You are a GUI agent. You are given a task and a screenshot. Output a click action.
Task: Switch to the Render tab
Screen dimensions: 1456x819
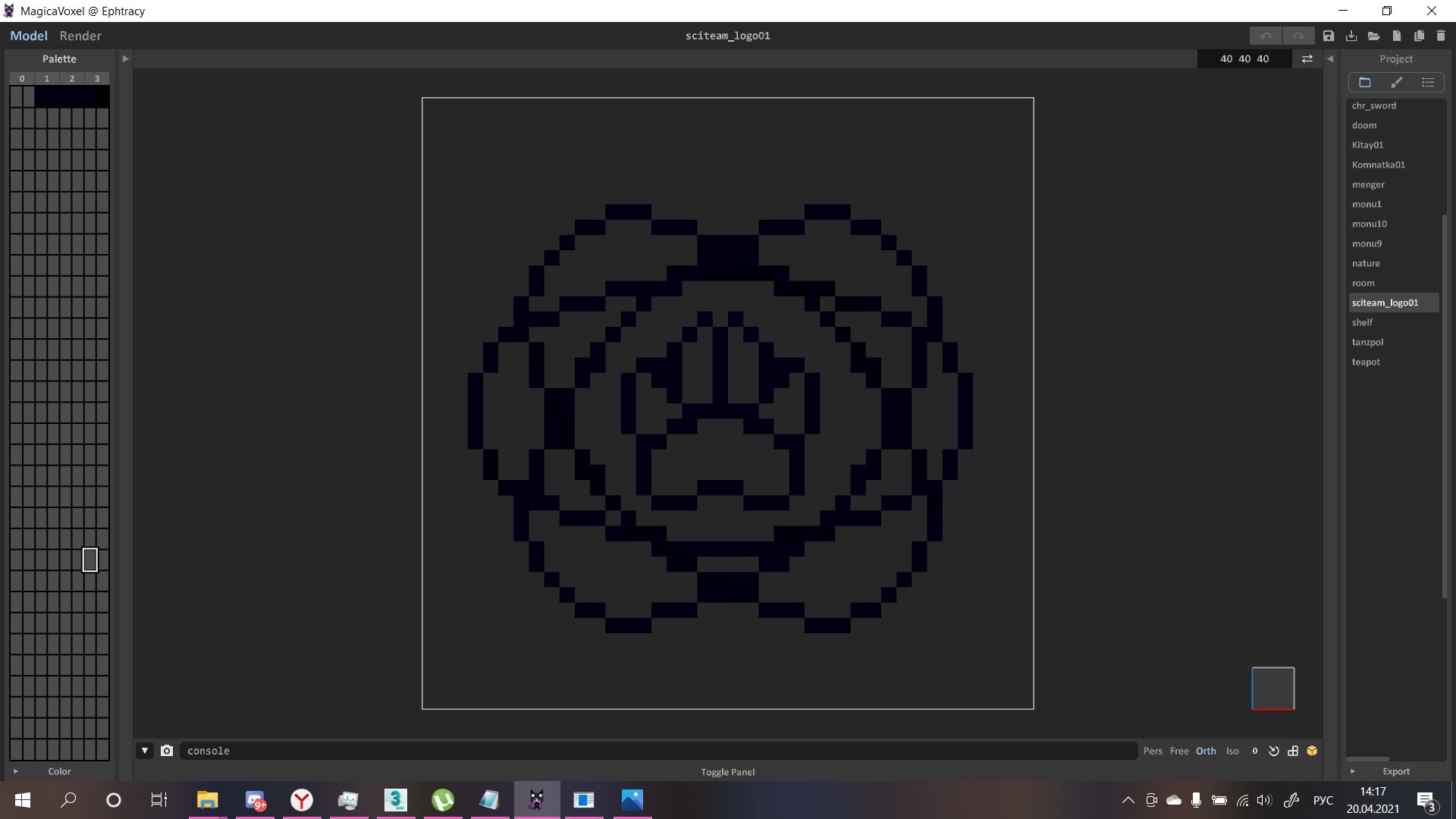point(80,36)
